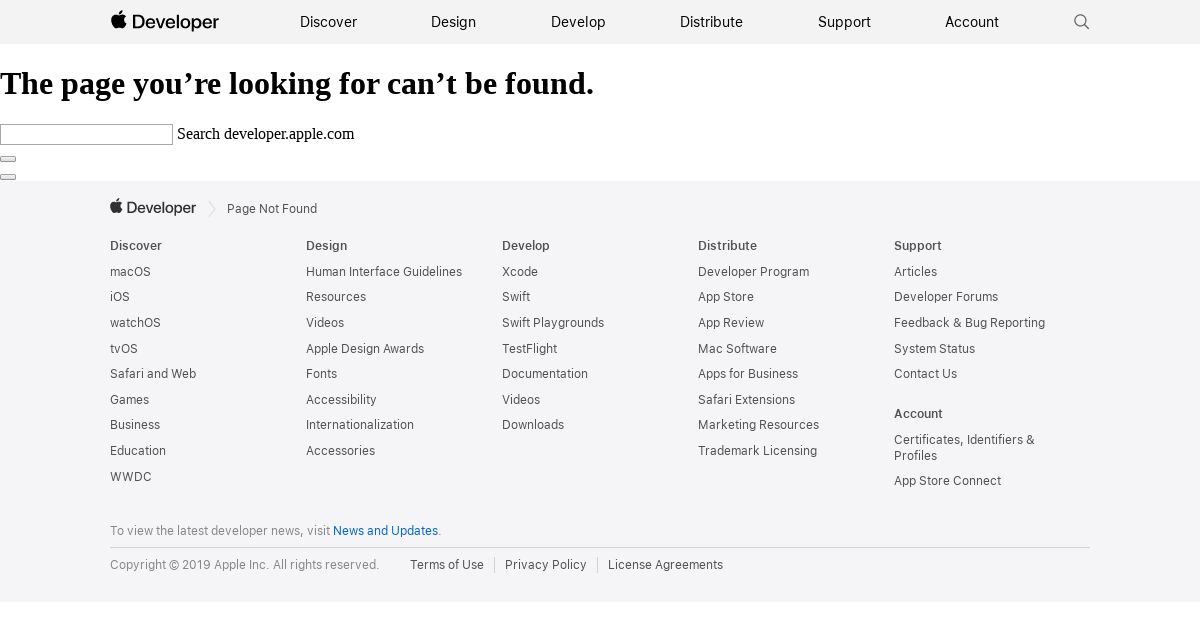The width and height of the screenshot is (1200, 630).
Task: Click the first small button below the search field
Action: click(8, 159)
